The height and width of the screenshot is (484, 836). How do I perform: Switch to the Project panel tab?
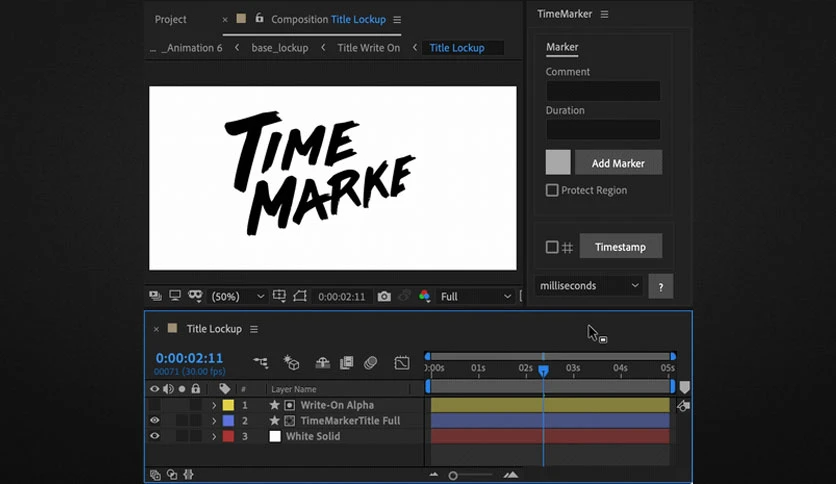click(x=171, y=19)
